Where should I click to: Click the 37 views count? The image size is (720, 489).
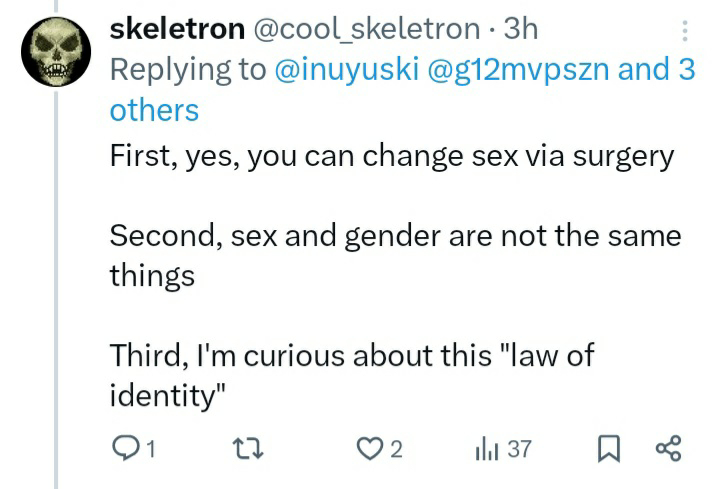point(520,449)
